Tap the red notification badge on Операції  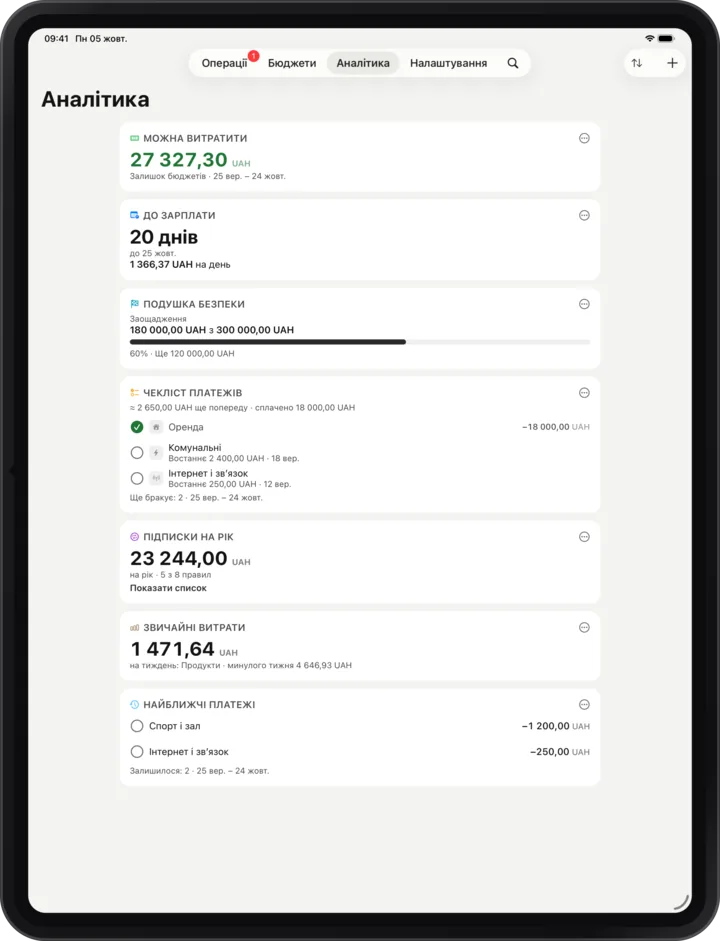(x=253, y=56)
